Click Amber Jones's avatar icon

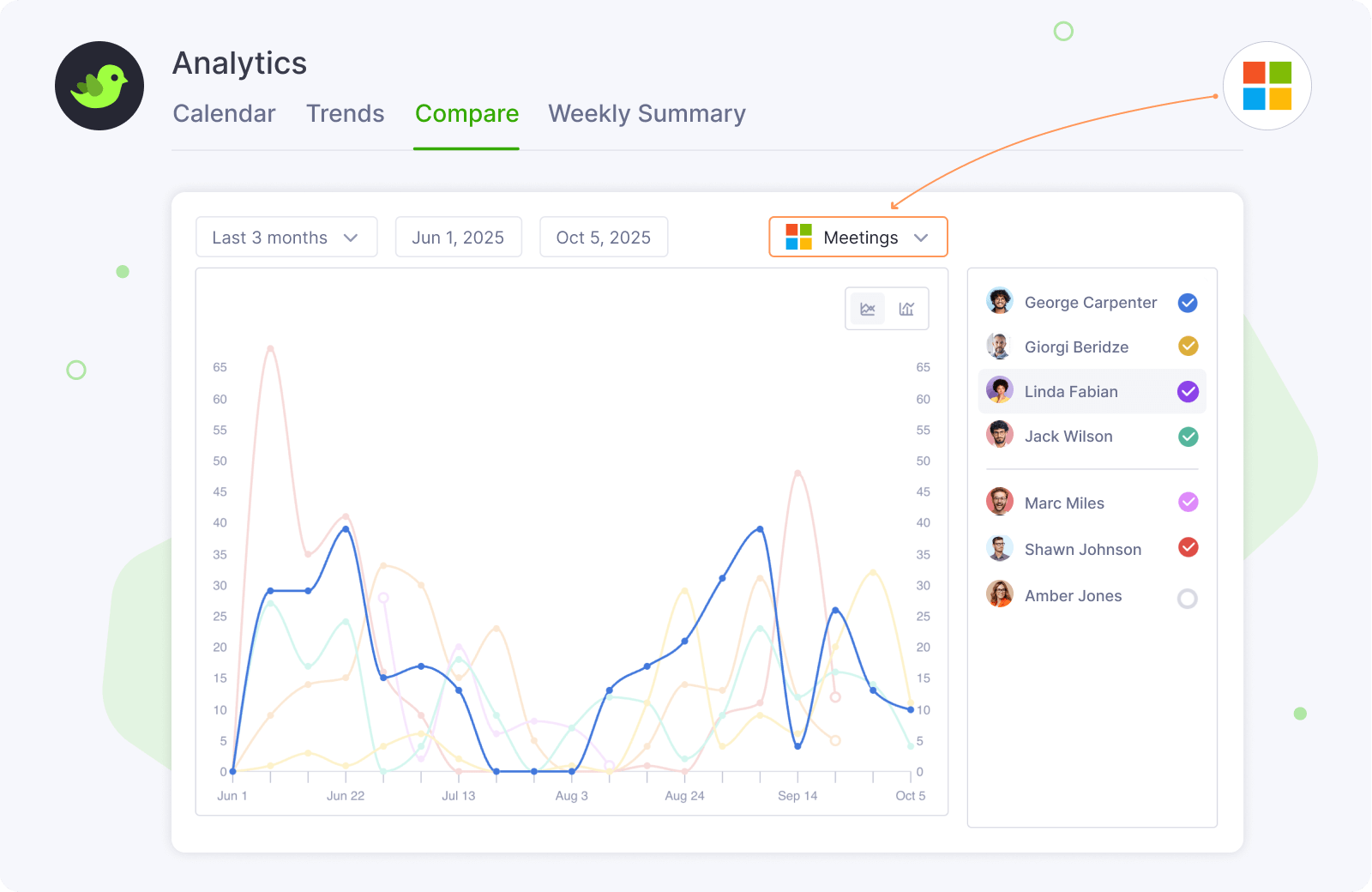click(999, 594)
